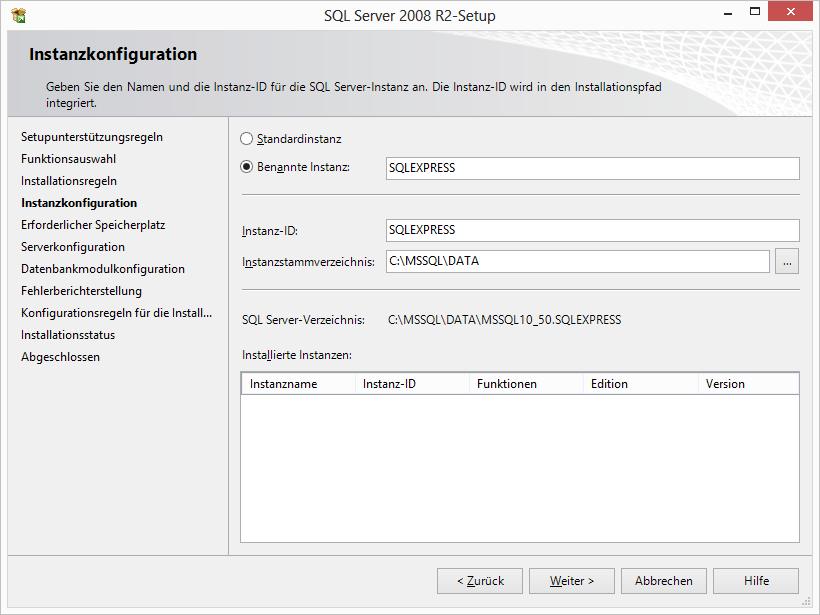Maximize the setup window

tap(755, 12)
